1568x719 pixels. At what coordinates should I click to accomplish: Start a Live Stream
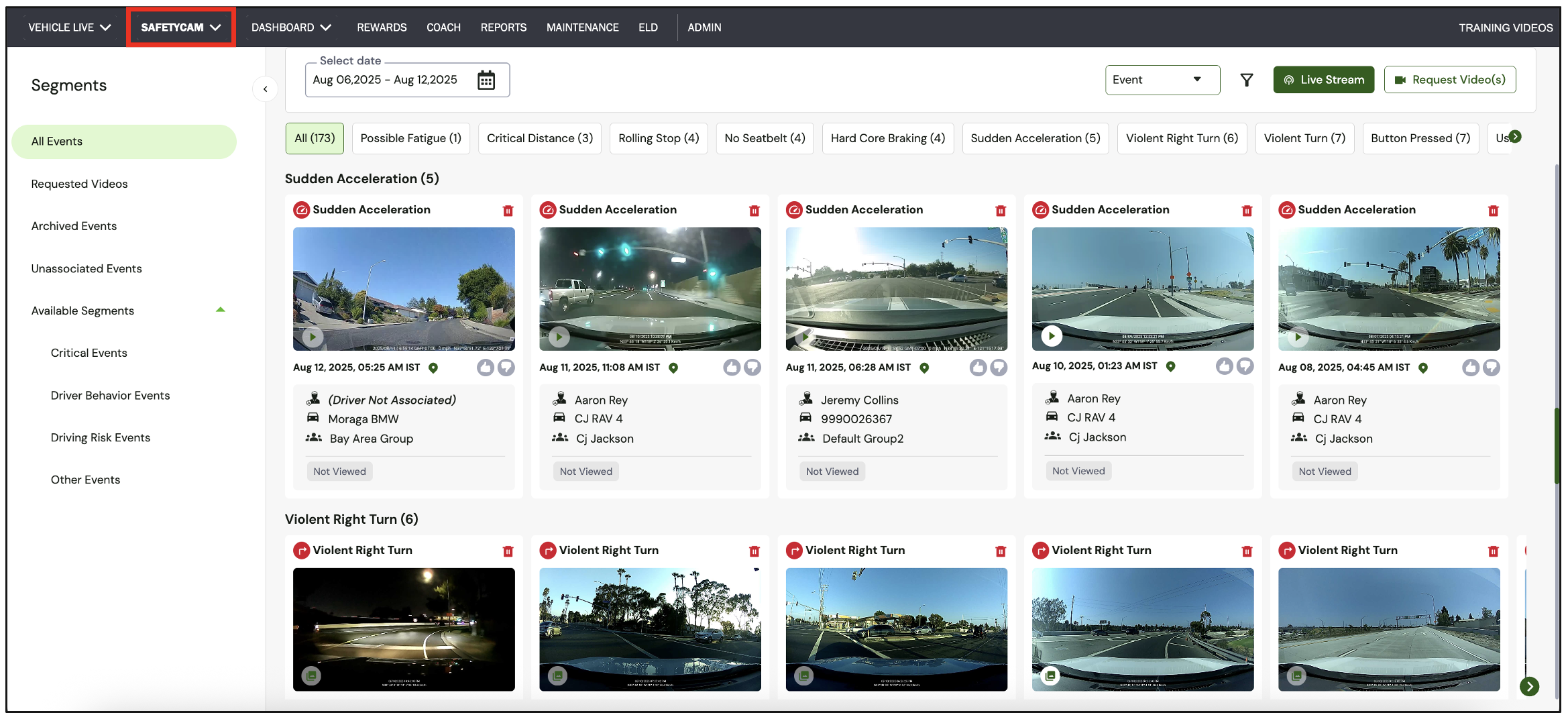[1323, 80]
